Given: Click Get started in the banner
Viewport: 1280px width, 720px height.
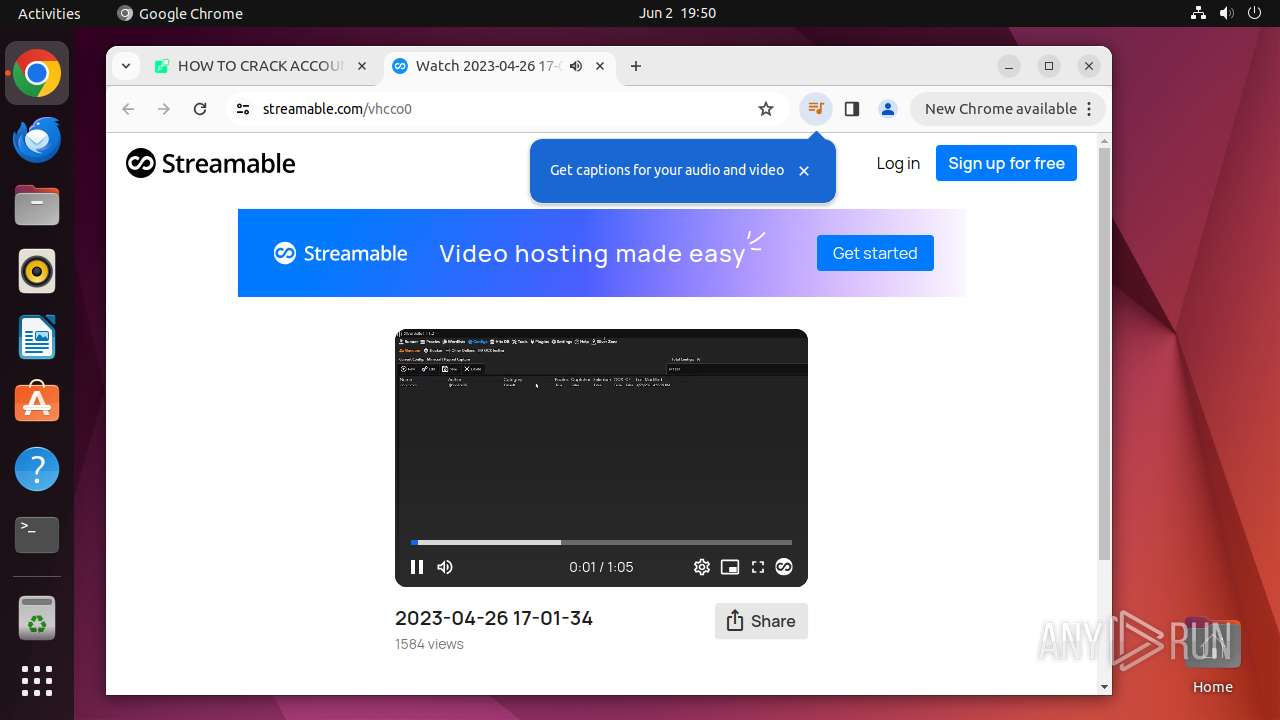Looking at the screenshot, I should tap(875, 253).
